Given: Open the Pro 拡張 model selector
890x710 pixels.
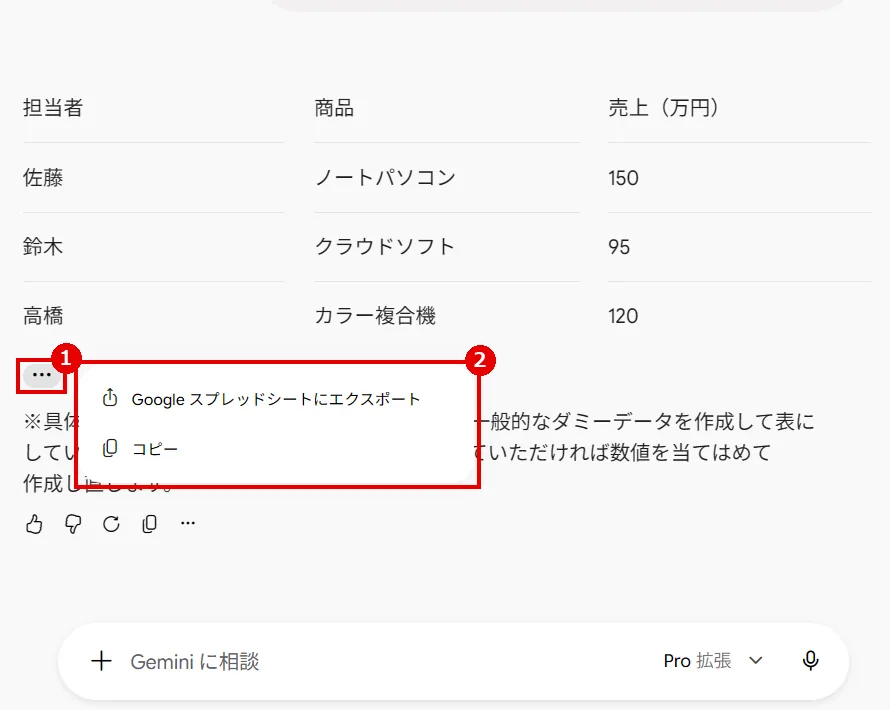Looking at the screenshot, I should point(713,661).
